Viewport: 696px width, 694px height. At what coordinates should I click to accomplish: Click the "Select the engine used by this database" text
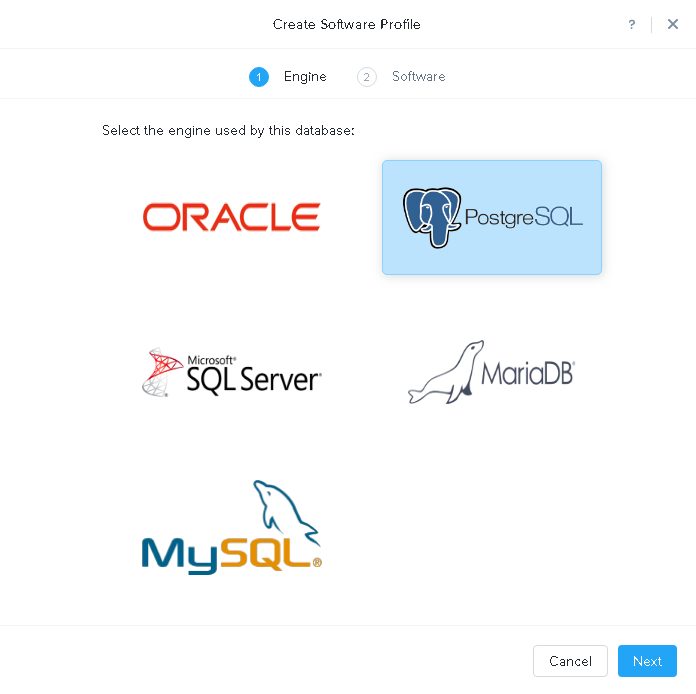228,131
